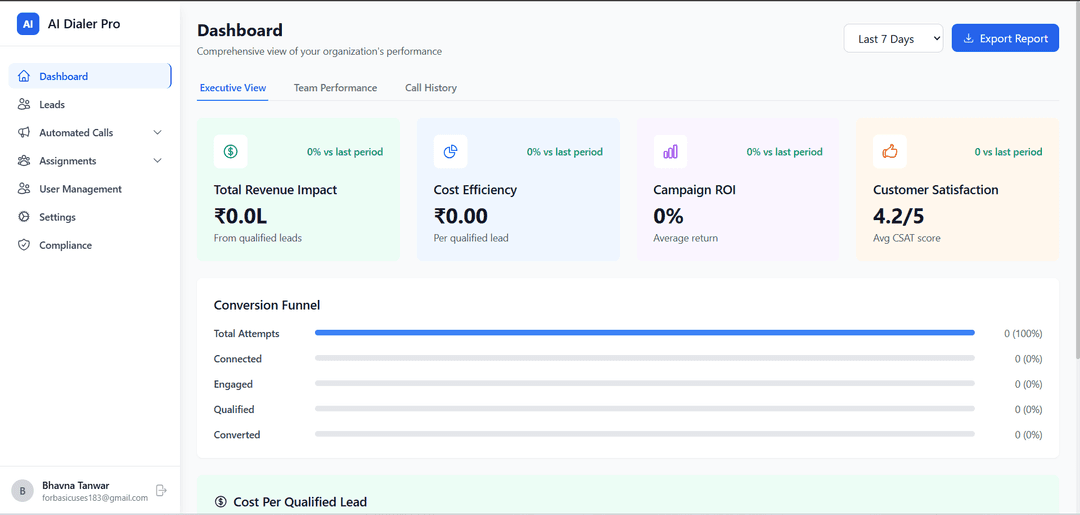1080x515 pixels.
Task: Go to Dashboard in the sidebar
Action: 64,76
